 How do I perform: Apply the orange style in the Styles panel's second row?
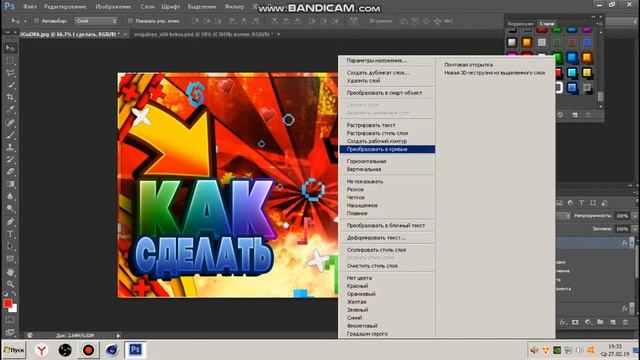[x=527, y=42]
